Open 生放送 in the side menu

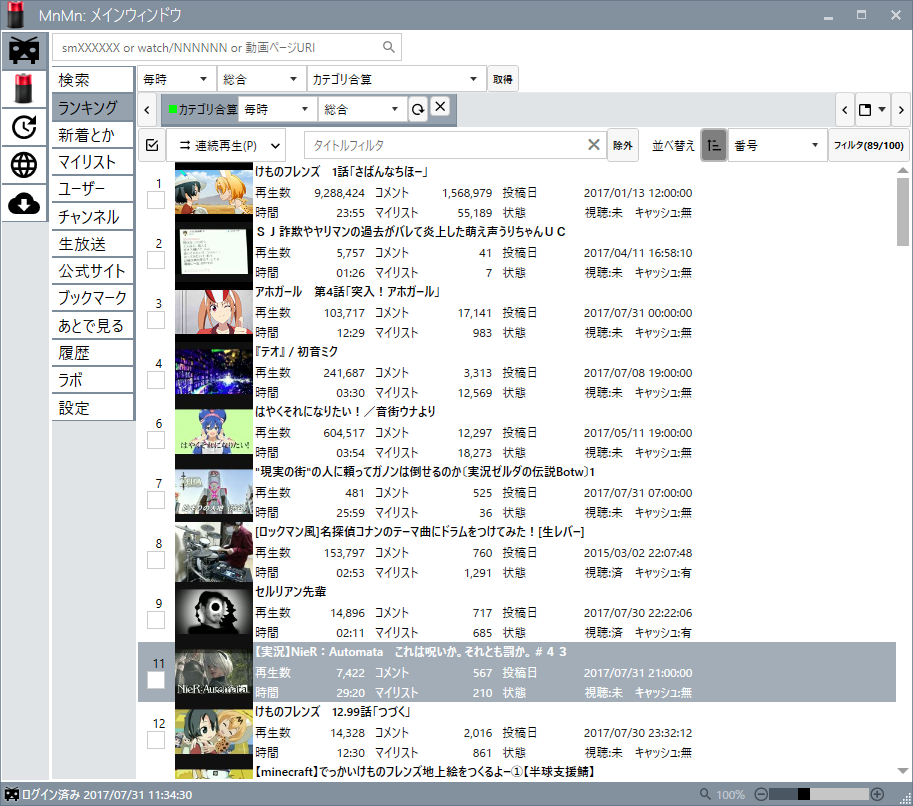point(93,244)
